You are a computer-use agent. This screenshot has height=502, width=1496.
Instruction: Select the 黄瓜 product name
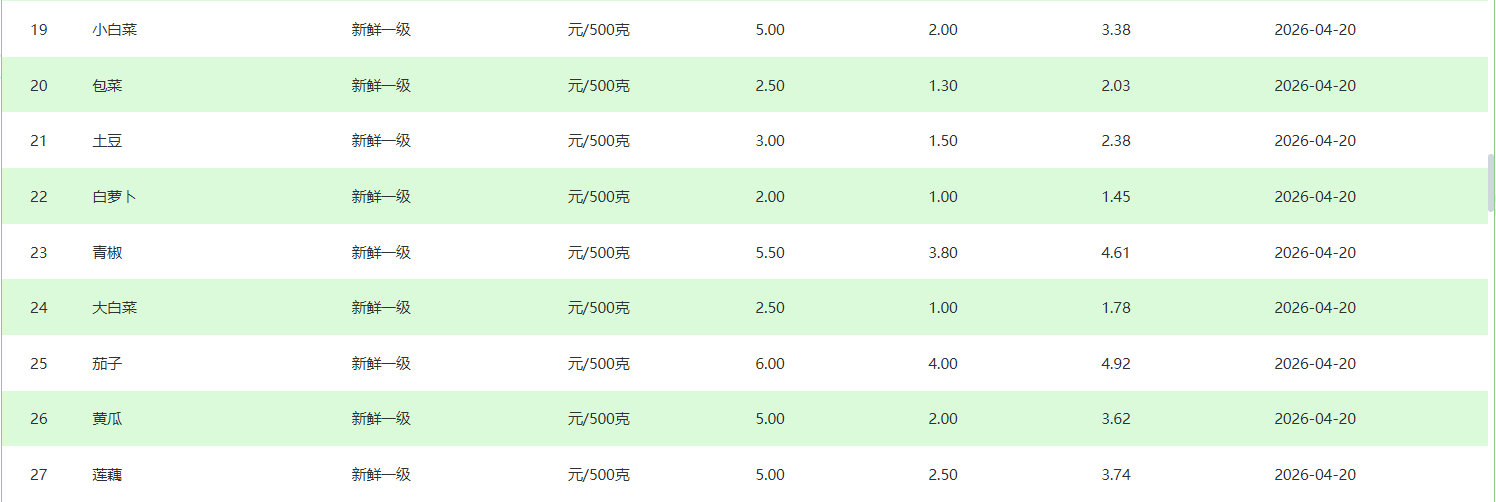click(x=107, y=419)
